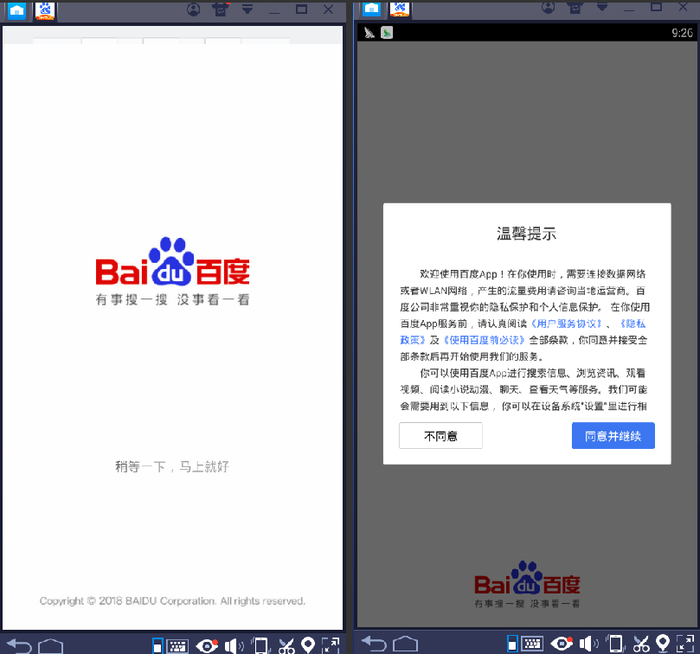The height and width of the screenshot is (654, 700).
Task: Click location pin icon in left window
Action: pos(308,645)
